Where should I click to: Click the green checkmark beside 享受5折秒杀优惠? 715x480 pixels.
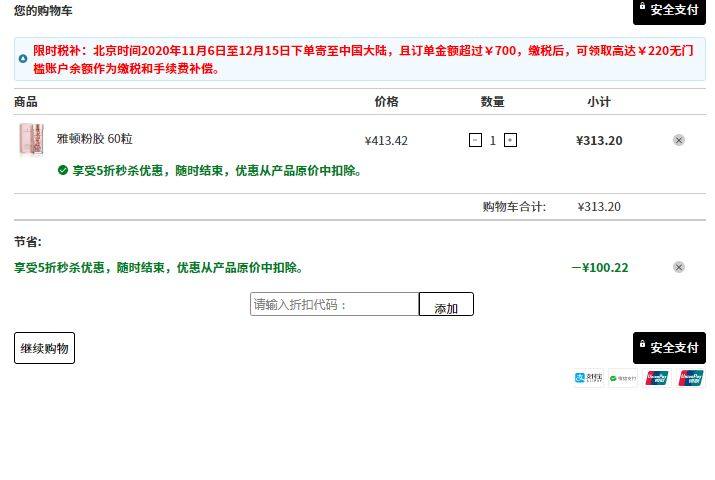click(x=63, y=170)
